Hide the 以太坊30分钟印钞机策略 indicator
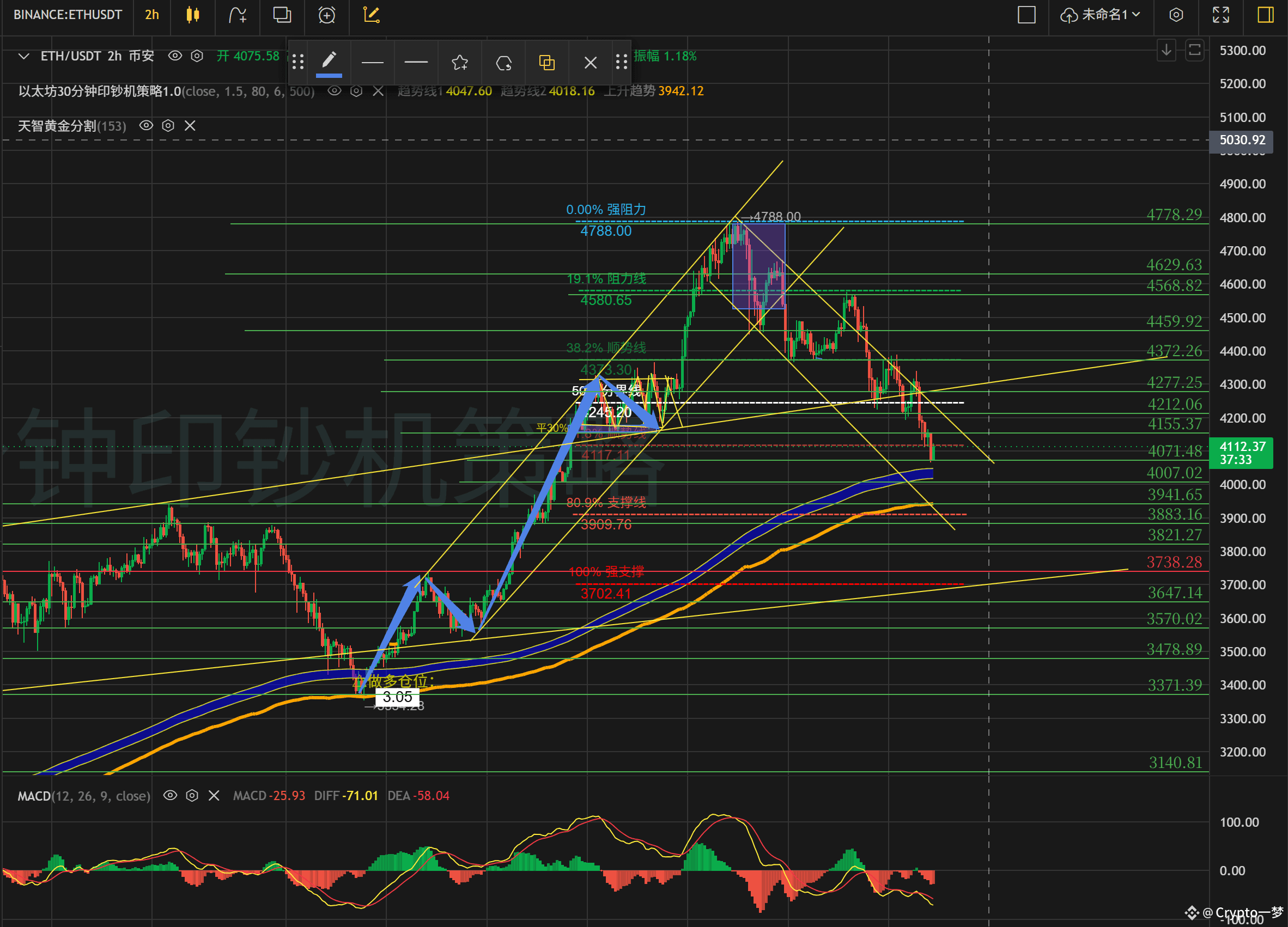This screenshot has height=927, width=1288. (335, 91)
